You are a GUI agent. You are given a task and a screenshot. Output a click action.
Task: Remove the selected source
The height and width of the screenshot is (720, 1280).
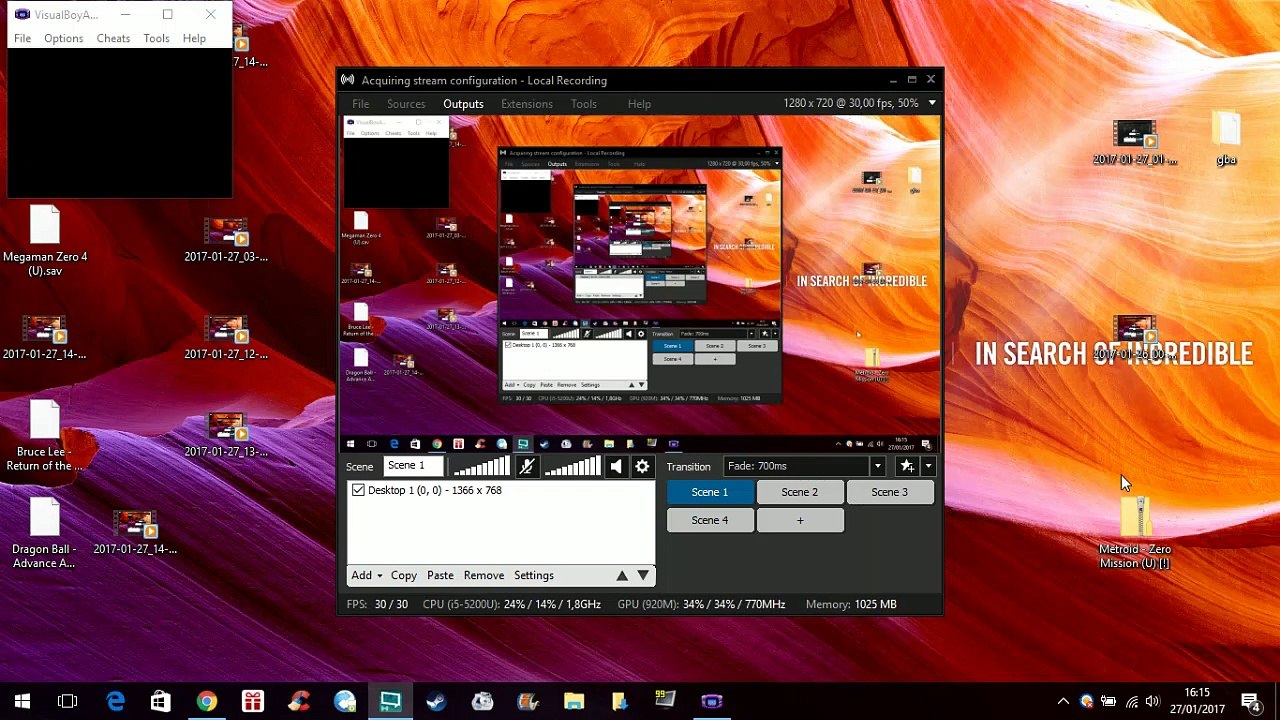[x=484, y=575]
